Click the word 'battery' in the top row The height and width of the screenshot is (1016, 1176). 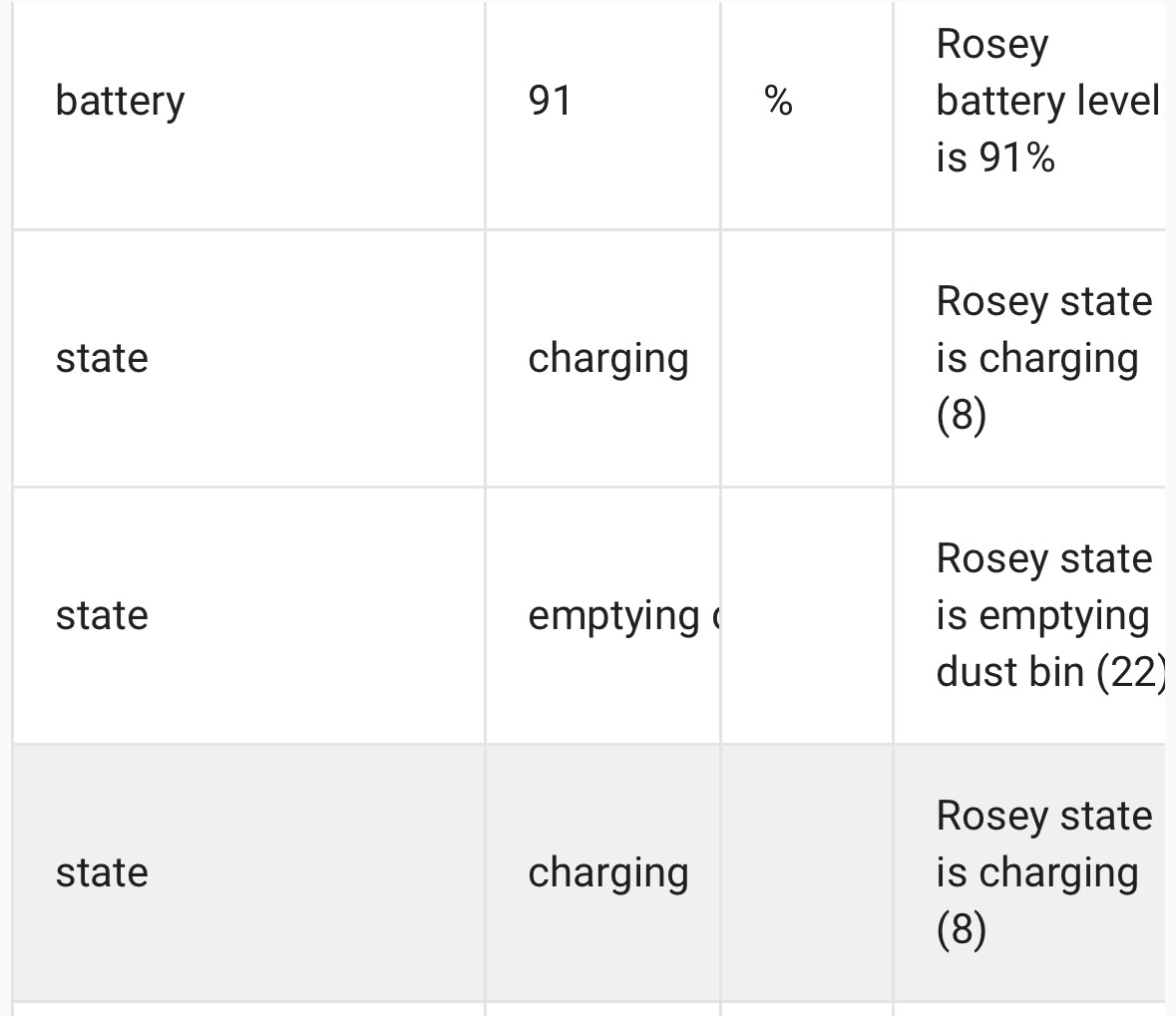120,102
